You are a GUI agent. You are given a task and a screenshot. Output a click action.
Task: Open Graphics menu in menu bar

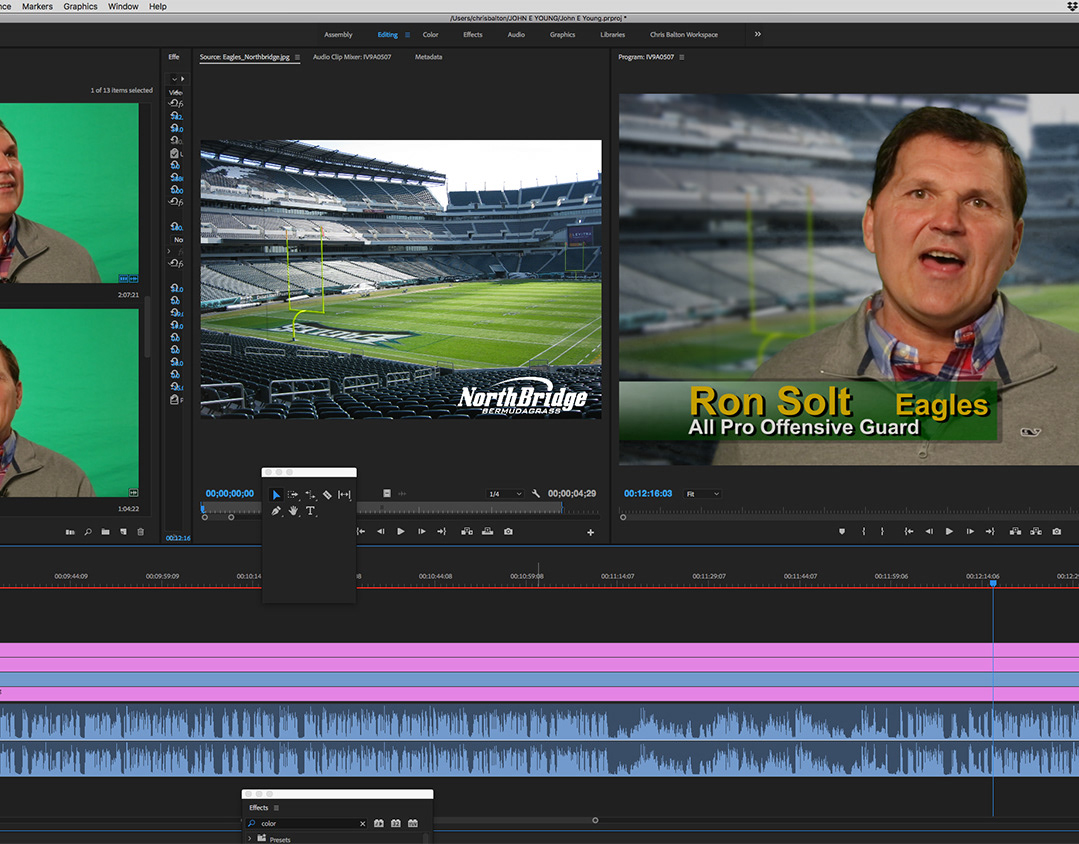click(x=81, y=6)
